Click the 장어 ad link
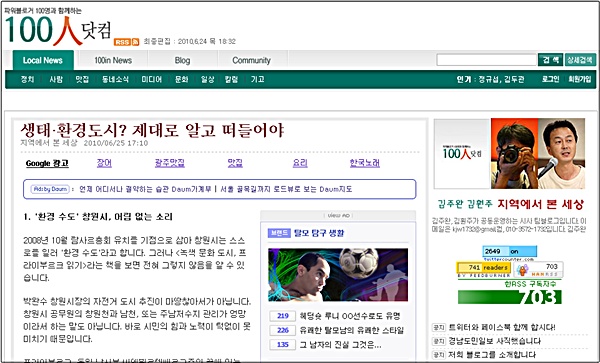 [x=104, y=163]
